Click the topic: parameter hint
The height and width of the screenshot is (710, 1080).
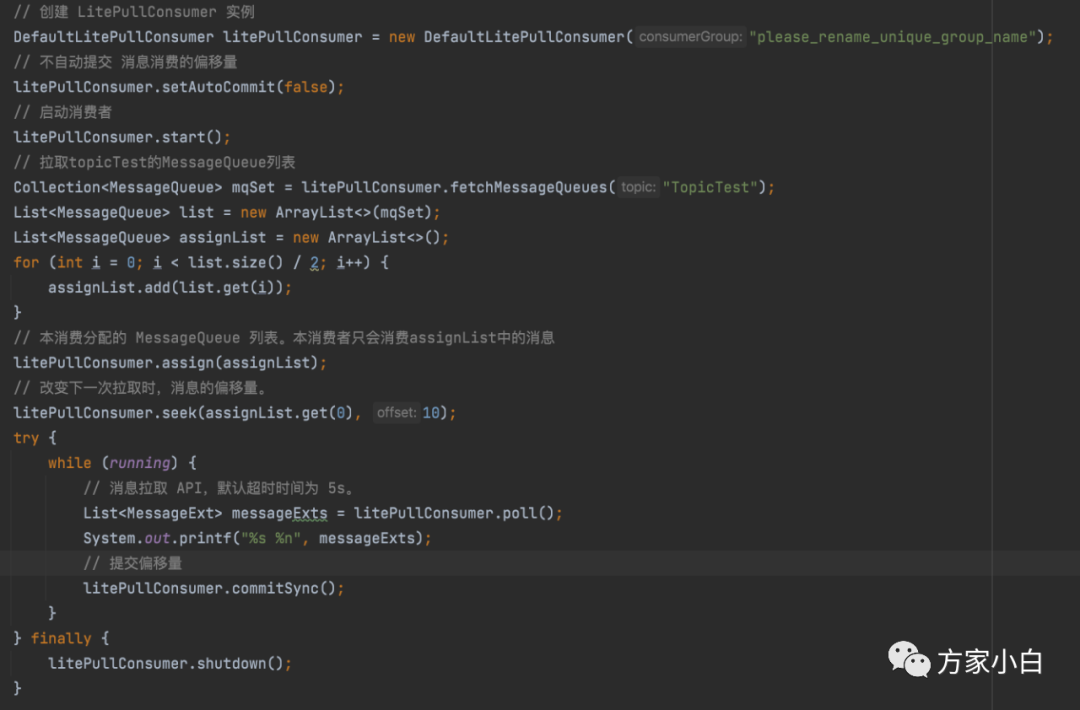(638, 187)
